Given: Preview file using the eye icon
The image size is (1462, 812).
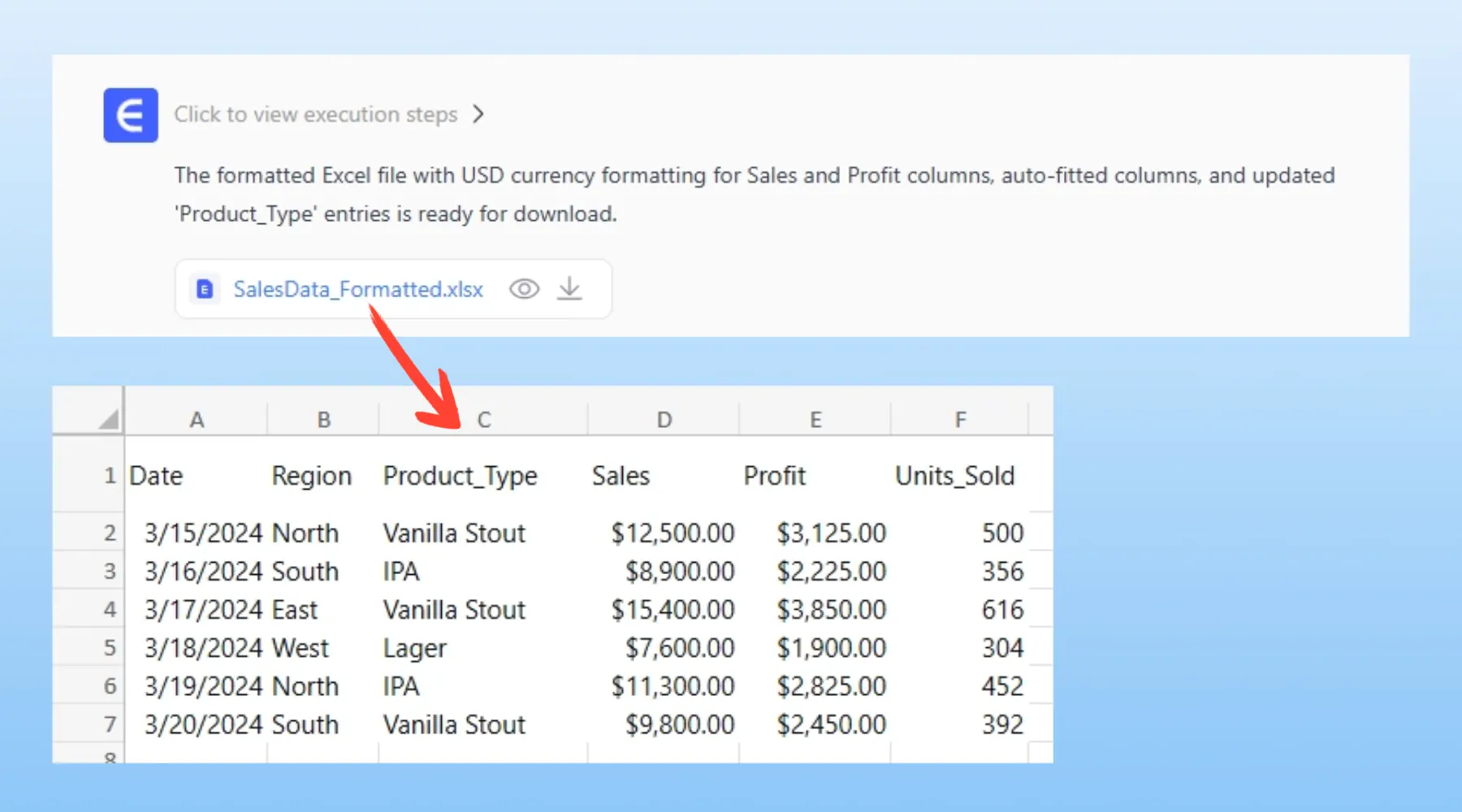Looking at the screenshot, I should 524,289.
